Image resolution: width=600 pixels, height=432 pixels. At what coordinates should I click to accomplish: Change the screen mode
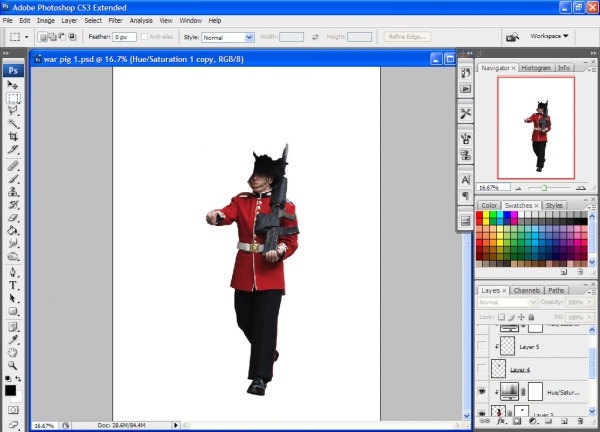coord(13,424)
